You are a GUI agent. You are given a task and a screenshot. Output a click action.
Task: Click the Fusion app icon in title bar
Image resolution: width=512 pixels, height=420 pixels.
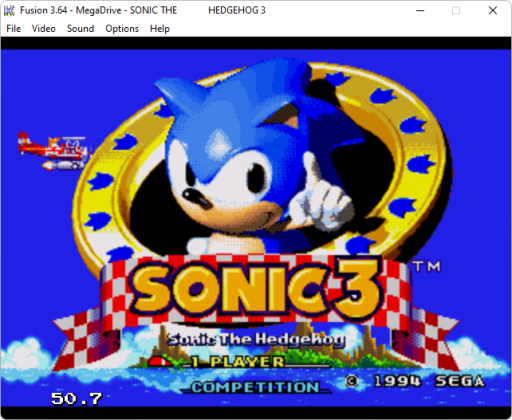click(9, 11)
